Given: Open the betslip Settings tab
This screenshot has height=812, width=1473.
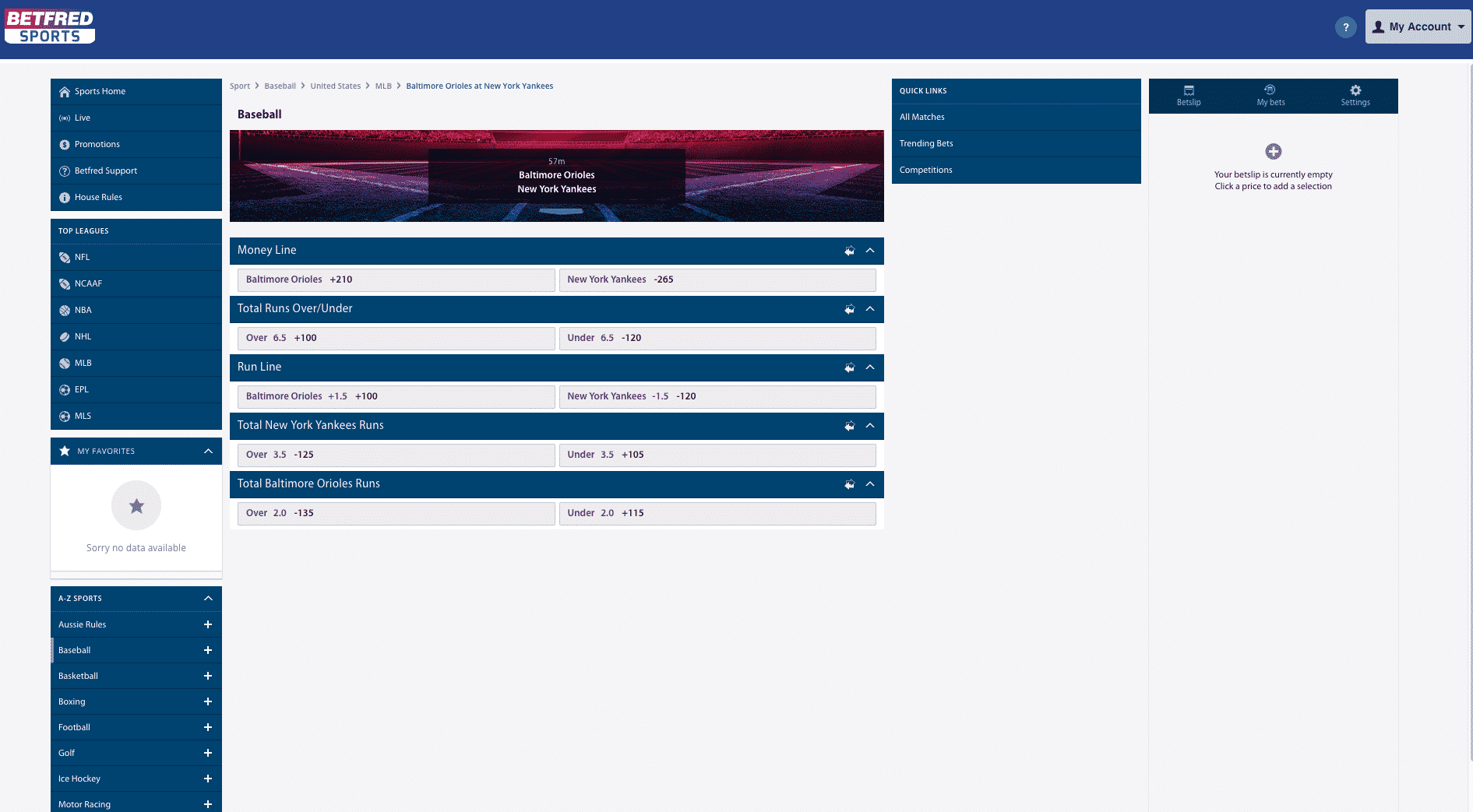Looking at the screenshot, I should pos(1355,96).
